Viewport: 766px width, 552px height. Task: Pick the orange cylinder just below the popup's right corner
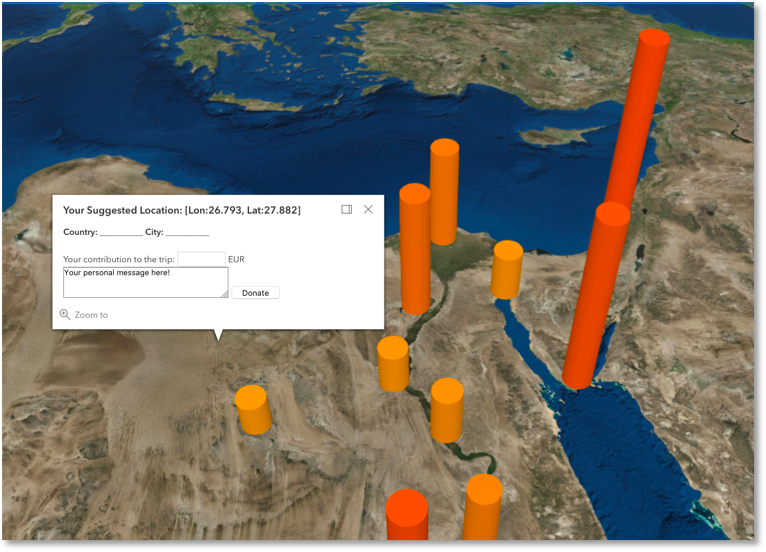[393, 363]
